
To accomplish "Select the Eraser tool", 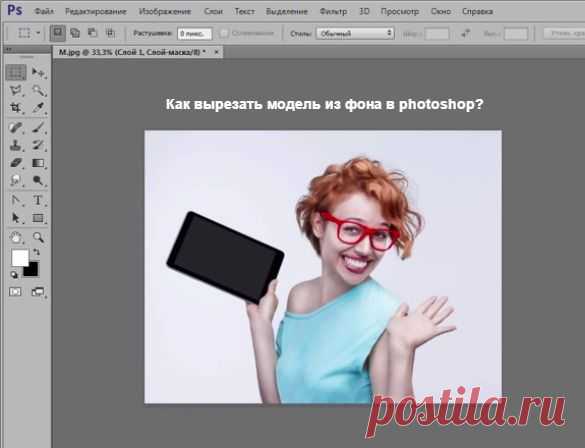I will 16,163.
